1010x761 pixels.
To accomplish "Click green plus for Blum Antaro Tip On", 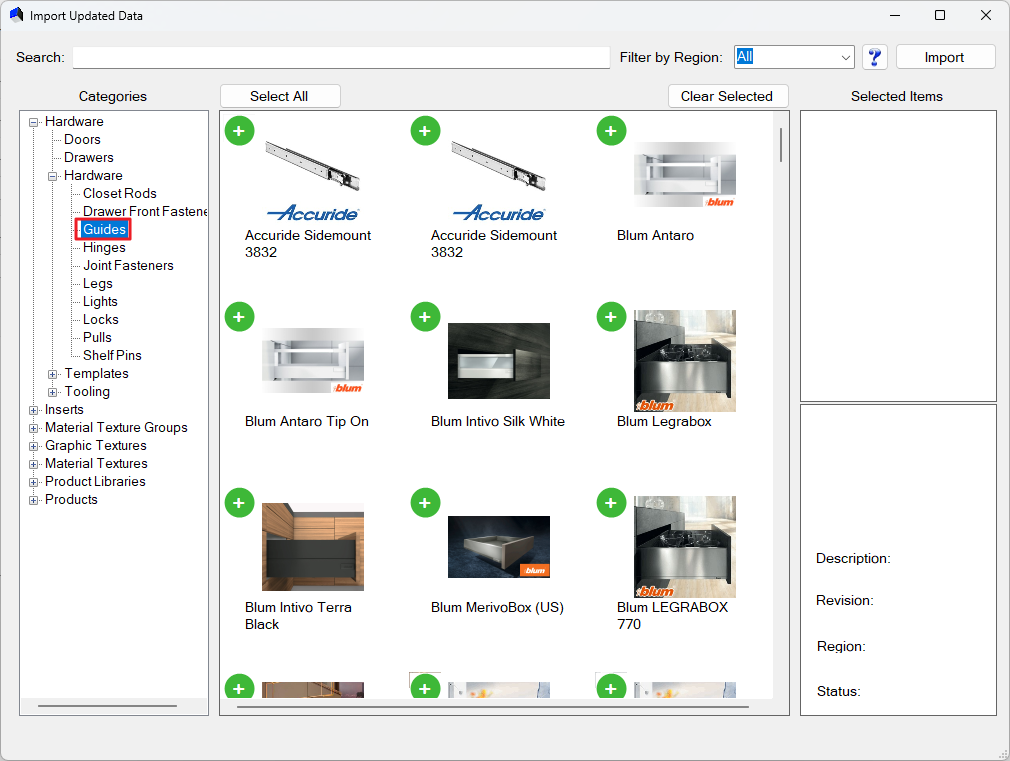I will point(239,317).
